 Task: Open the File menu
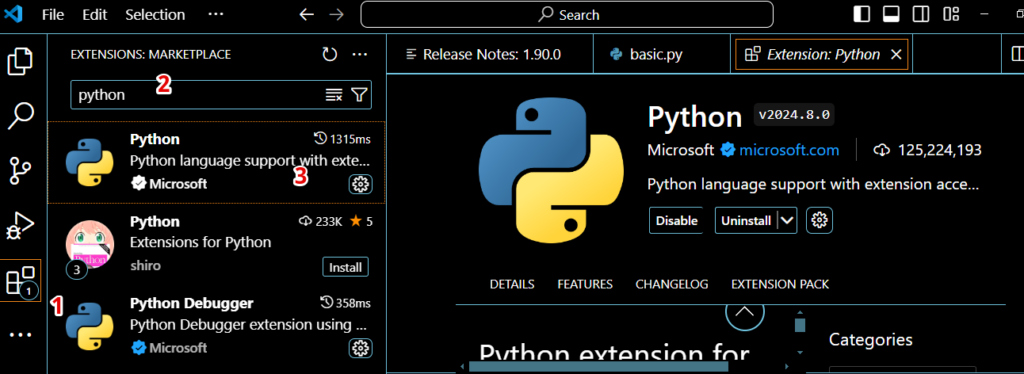click(53, 14)
